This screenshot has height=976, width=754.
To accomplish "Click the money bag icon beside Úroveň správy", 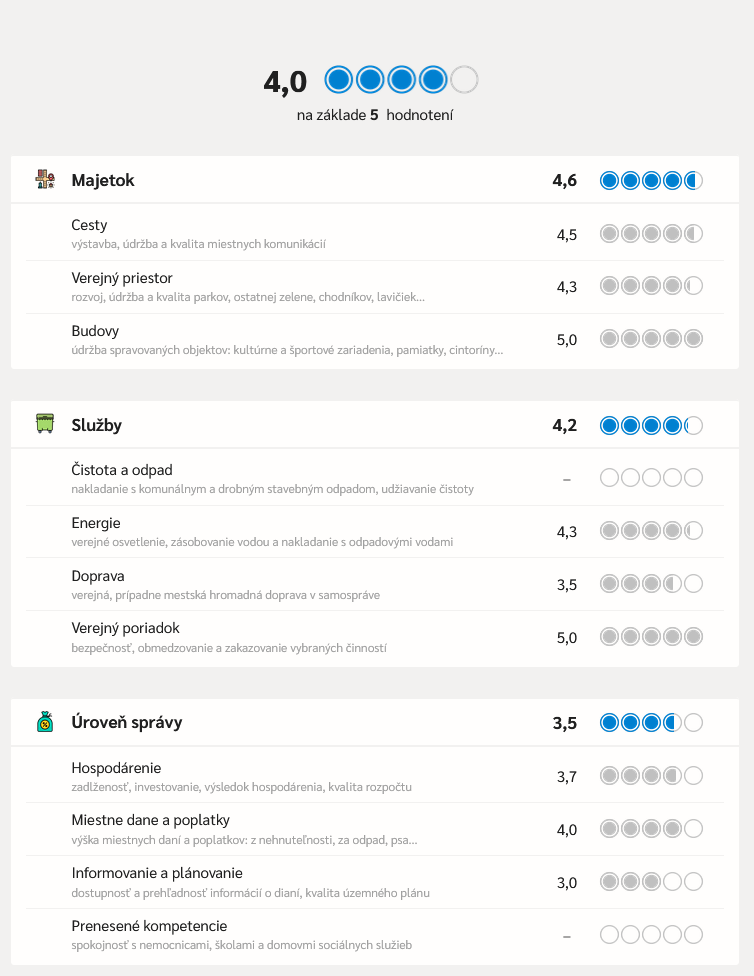I will click(45, 721).
